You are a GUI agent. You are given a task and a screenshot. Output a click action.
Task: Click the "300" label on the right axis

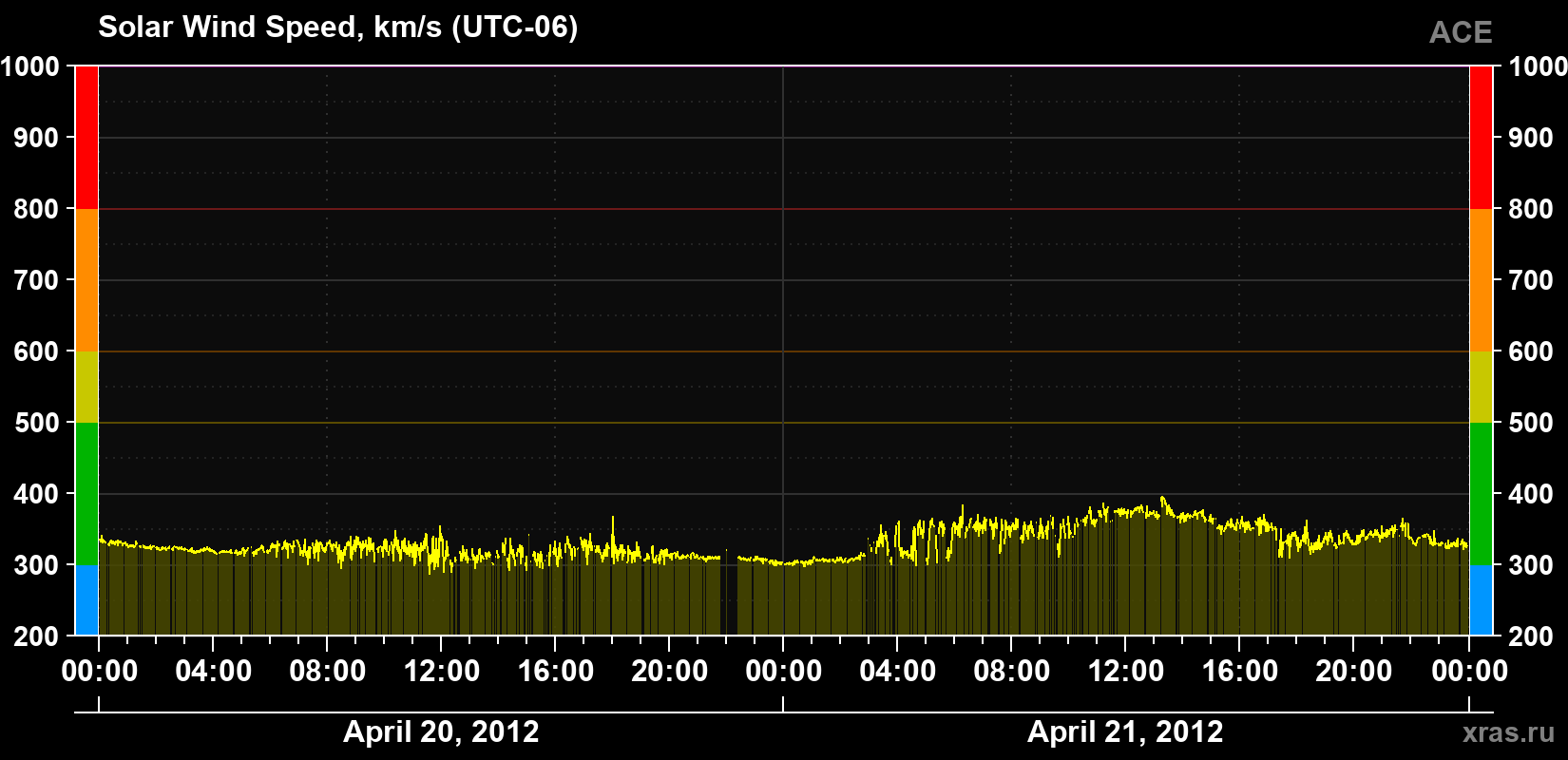[1531, 565]
